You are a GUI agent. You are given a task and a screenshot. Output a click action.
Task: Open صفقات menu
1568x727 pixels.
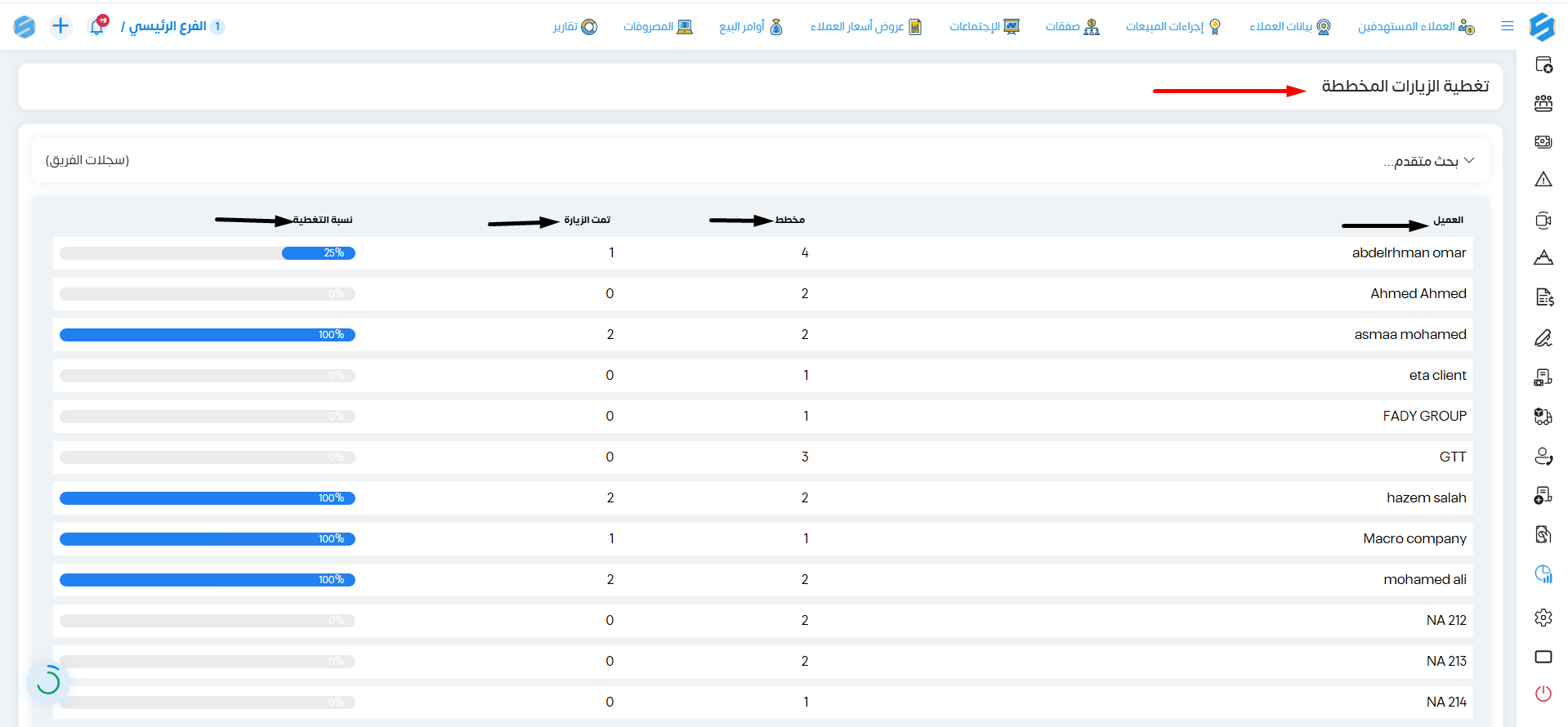[1072, 26]
